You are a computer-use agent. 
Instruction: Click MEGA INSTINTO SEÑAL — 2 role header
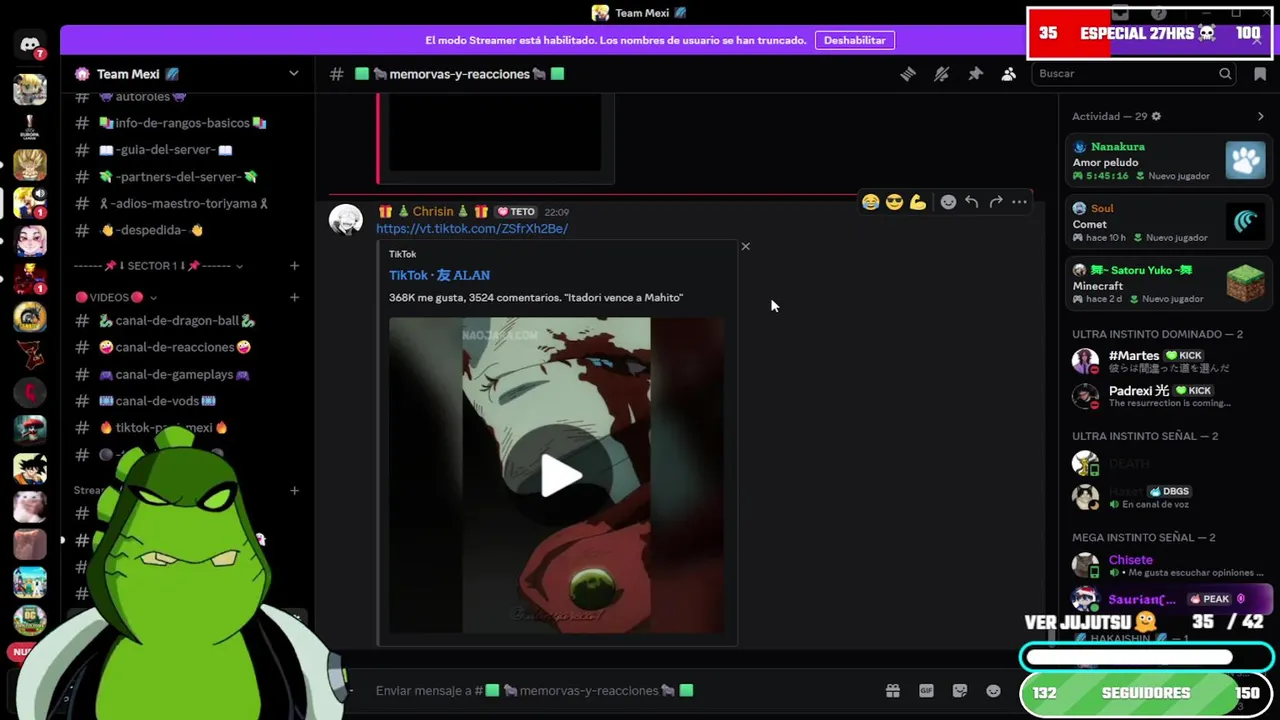(1143, 537)
